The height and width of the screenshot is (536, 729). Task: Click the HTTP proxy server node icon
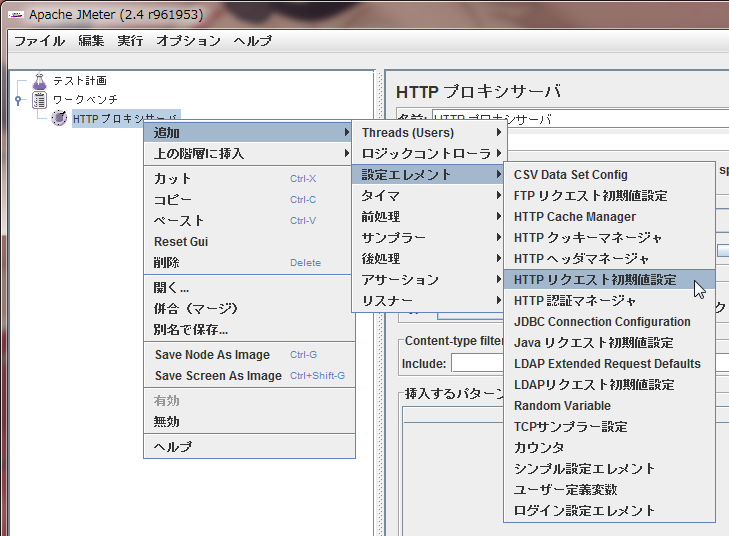[59, 118]
